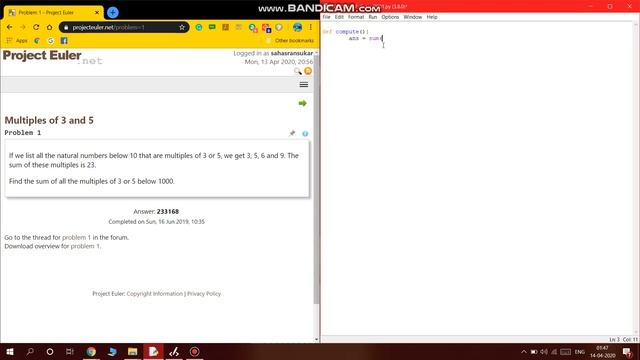
Task: Open Chrome home page button
Action: pos(49,27)
